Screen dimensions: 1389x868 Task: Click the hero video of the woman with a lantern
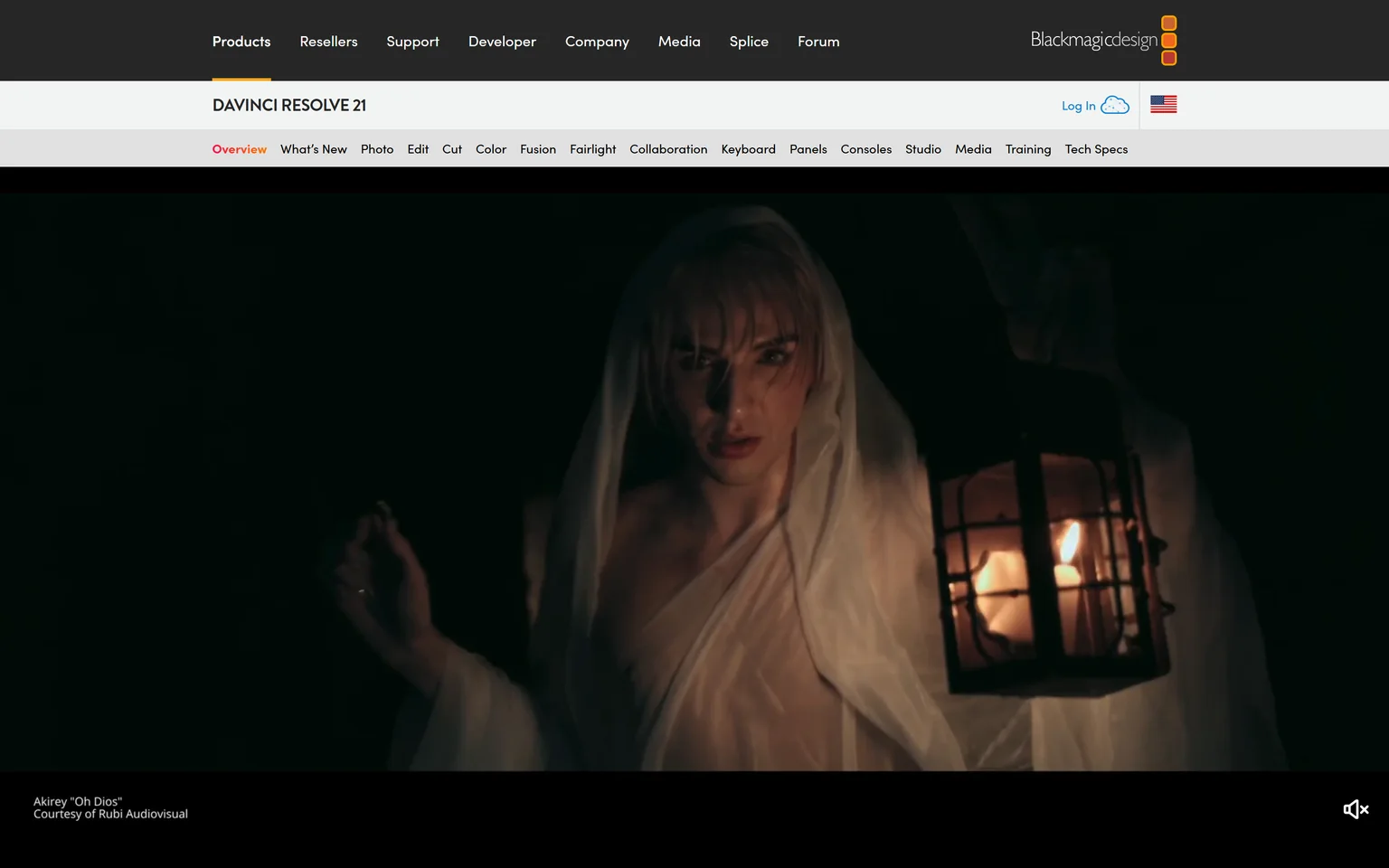pyautogui.click(x=694, y=481)
